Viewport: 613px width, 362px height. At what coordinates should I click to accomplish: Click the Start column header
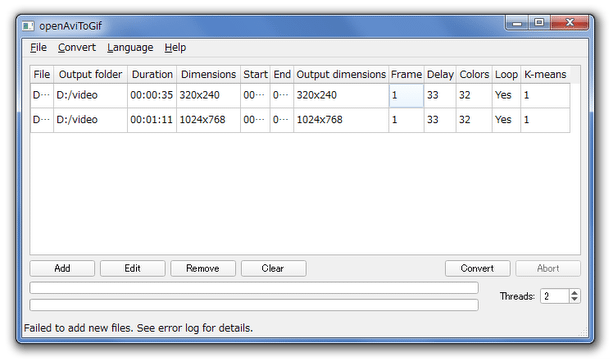(255, 74)
